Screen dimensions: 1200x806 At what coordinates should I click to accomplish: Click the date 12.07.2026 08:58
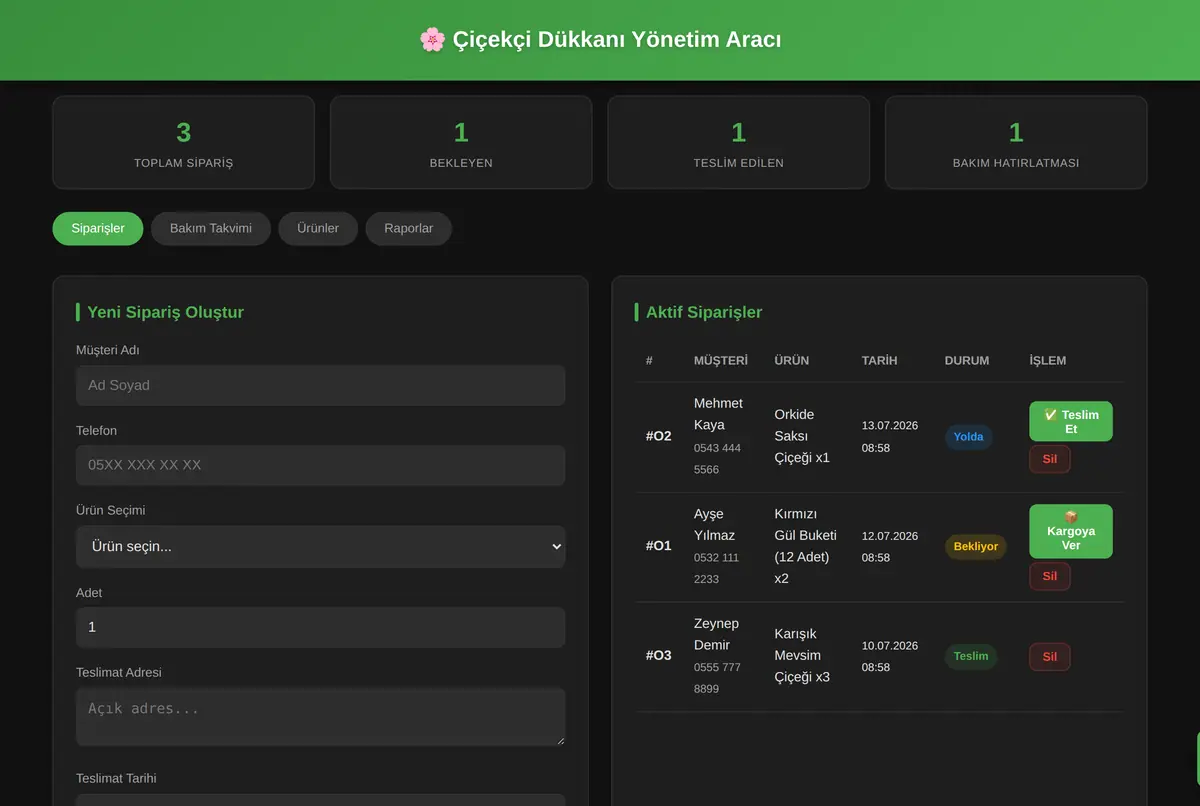click(890, 546)
